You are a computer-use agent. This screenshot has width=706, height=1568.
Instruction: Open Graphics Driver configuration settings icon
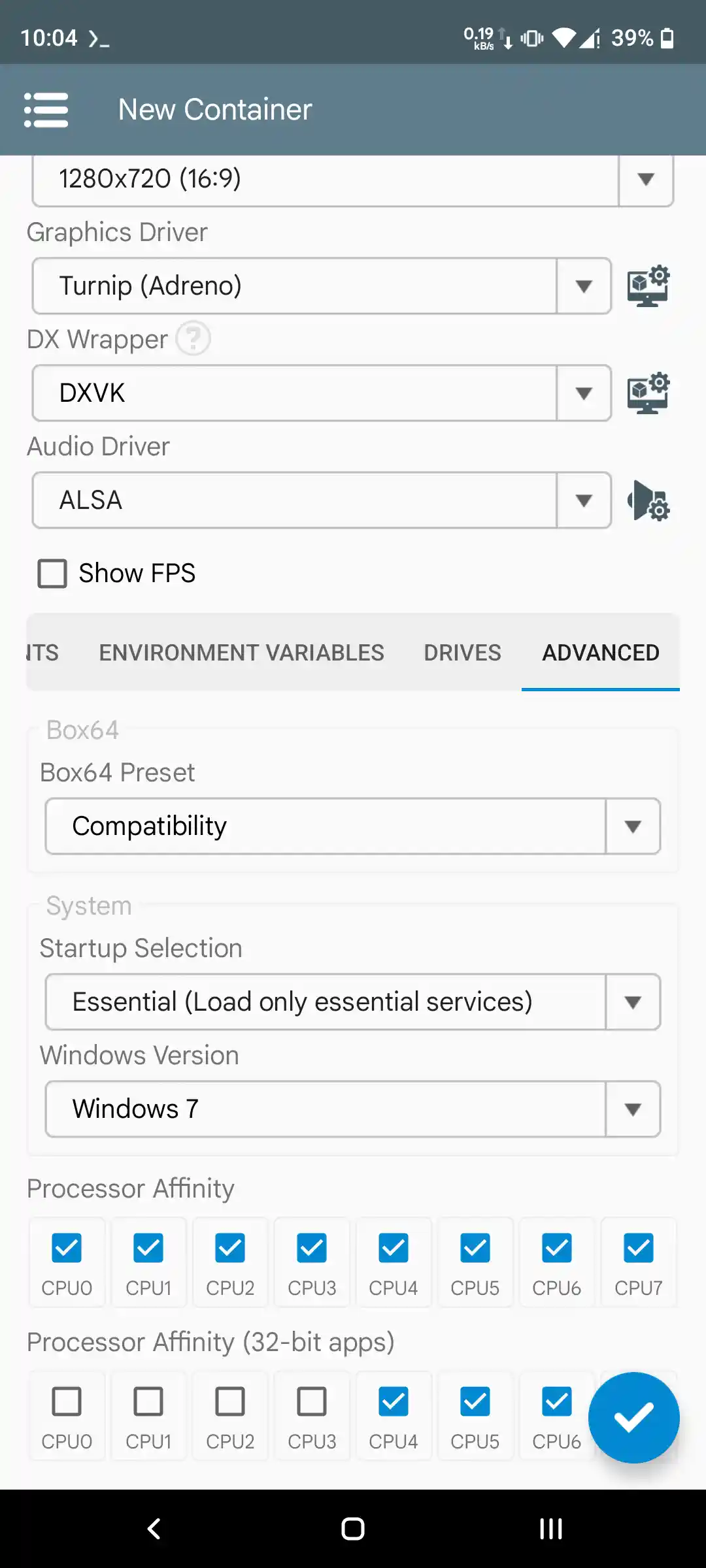648,286
